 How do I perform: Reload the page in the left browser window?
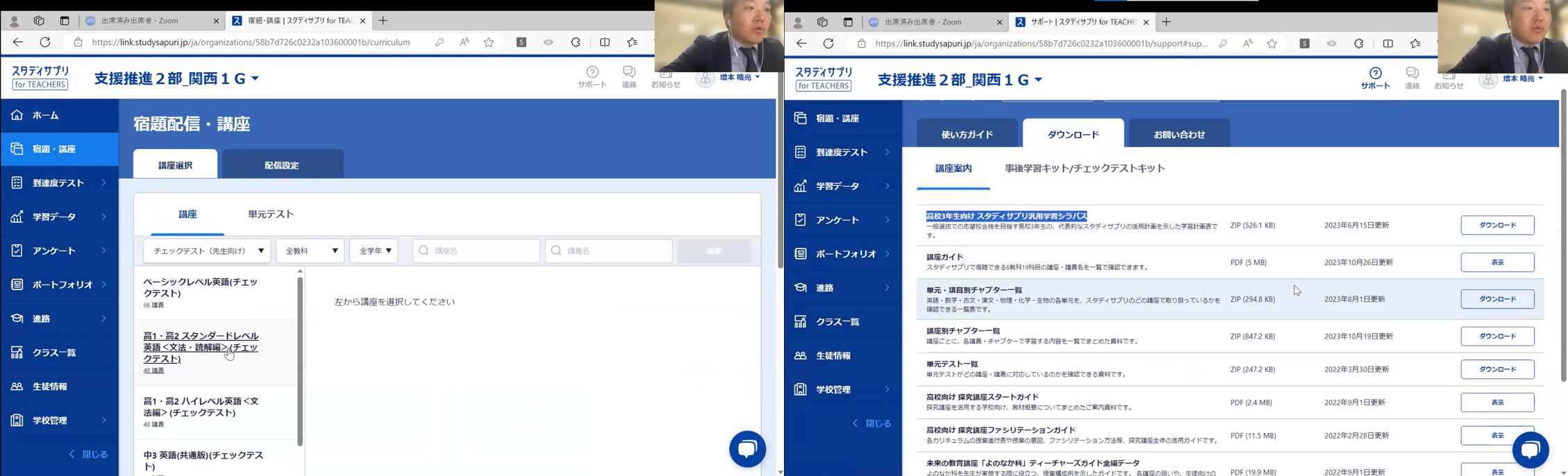(45, 42)
